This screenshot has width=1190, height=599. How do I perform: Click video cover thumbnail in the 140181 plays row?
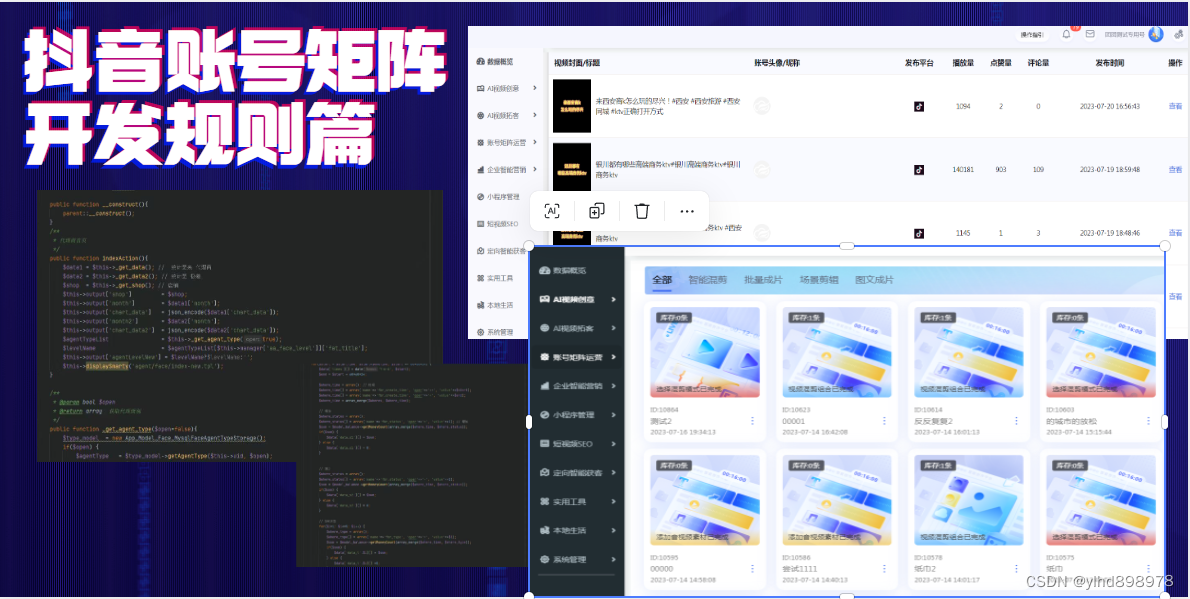(x=571, y=169)
